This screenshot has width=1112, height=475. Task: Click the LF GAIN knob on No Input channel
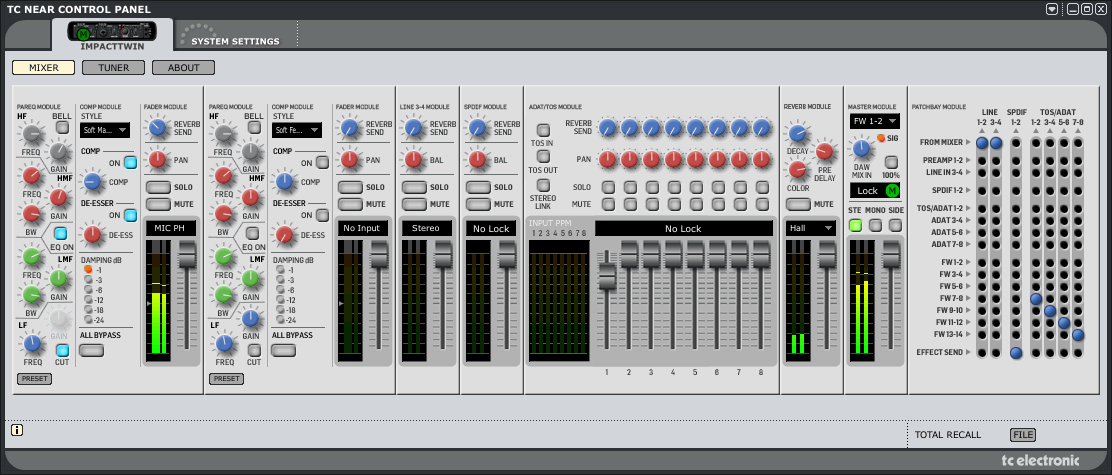[x=250, y=318]
